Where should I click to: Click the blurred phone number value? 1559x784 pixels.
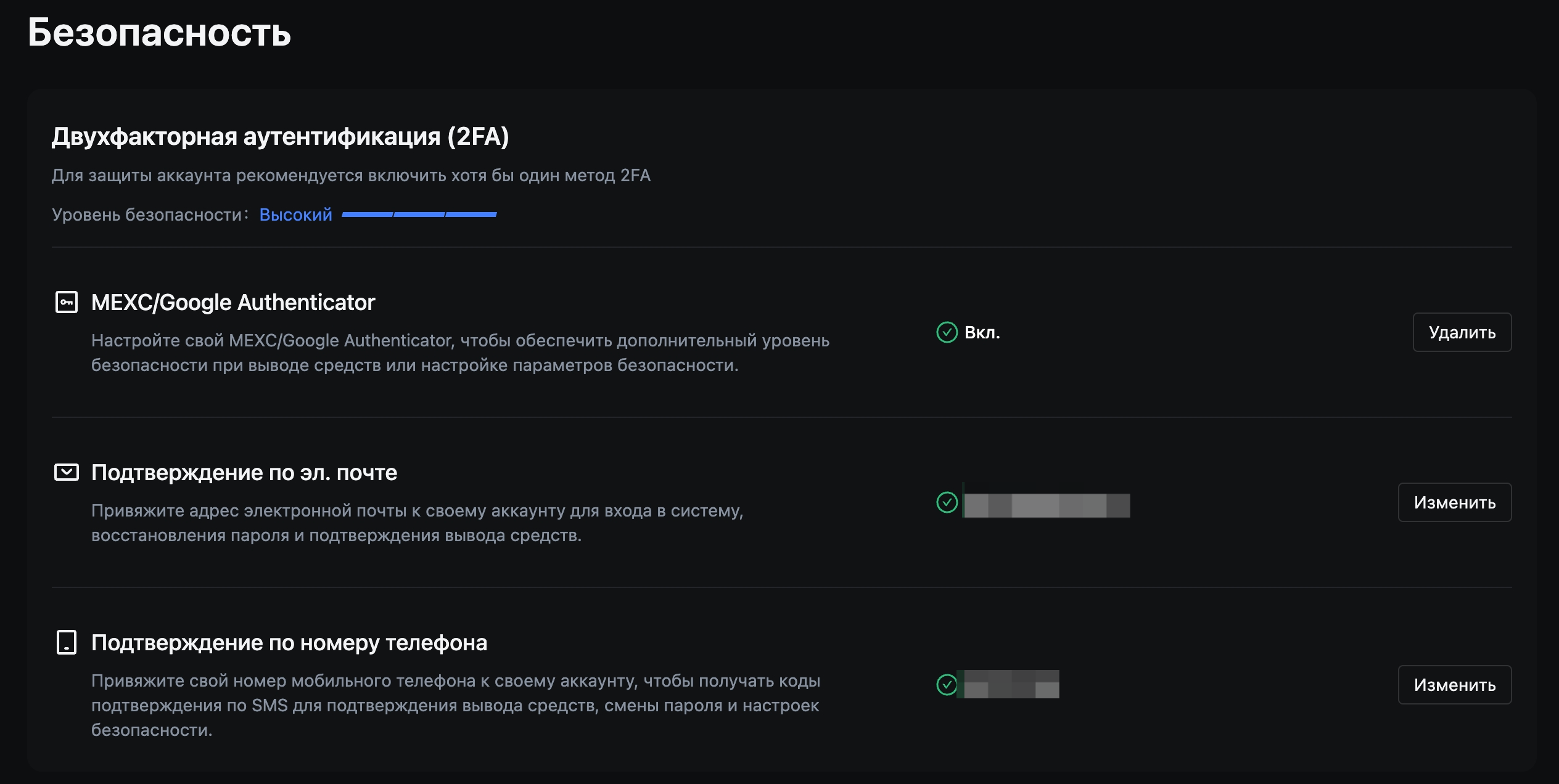click(1009, 684)
